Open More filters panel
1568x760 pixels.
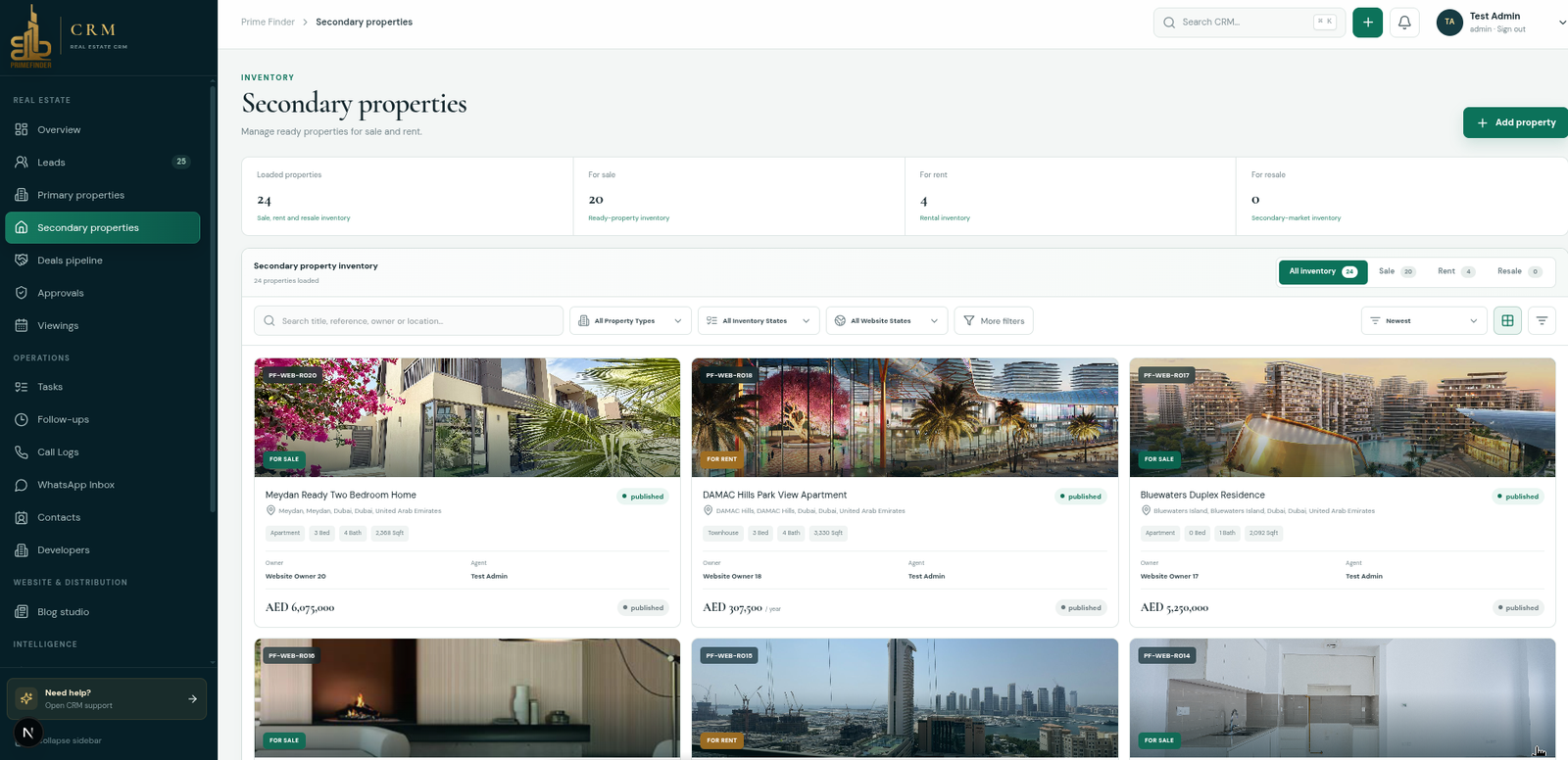pyautogui.click(x=994, y=320)
